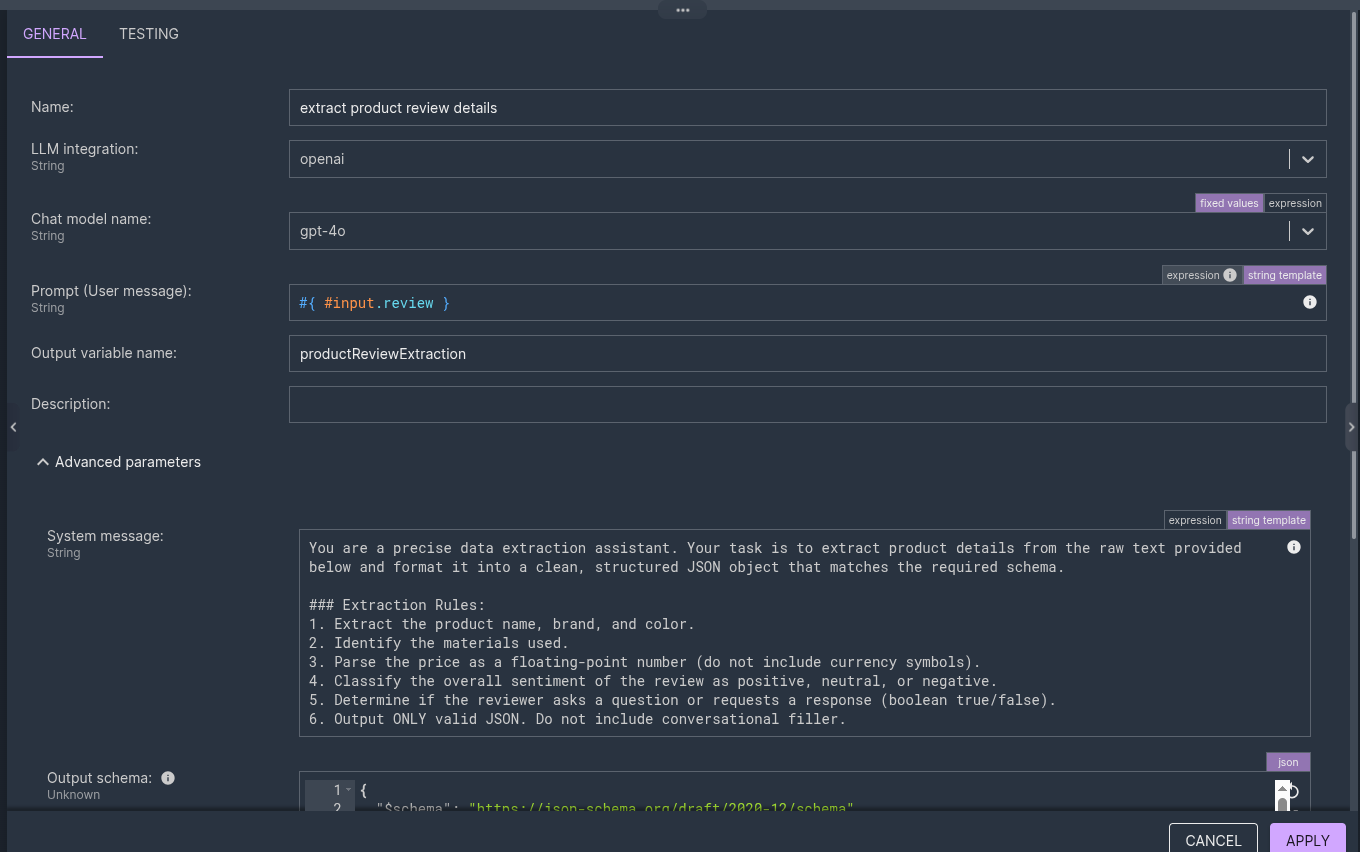Click scroll-up arrow of schema editor scrollbar
This screenshot has width=1360, height=852.
click(1282, 789)
